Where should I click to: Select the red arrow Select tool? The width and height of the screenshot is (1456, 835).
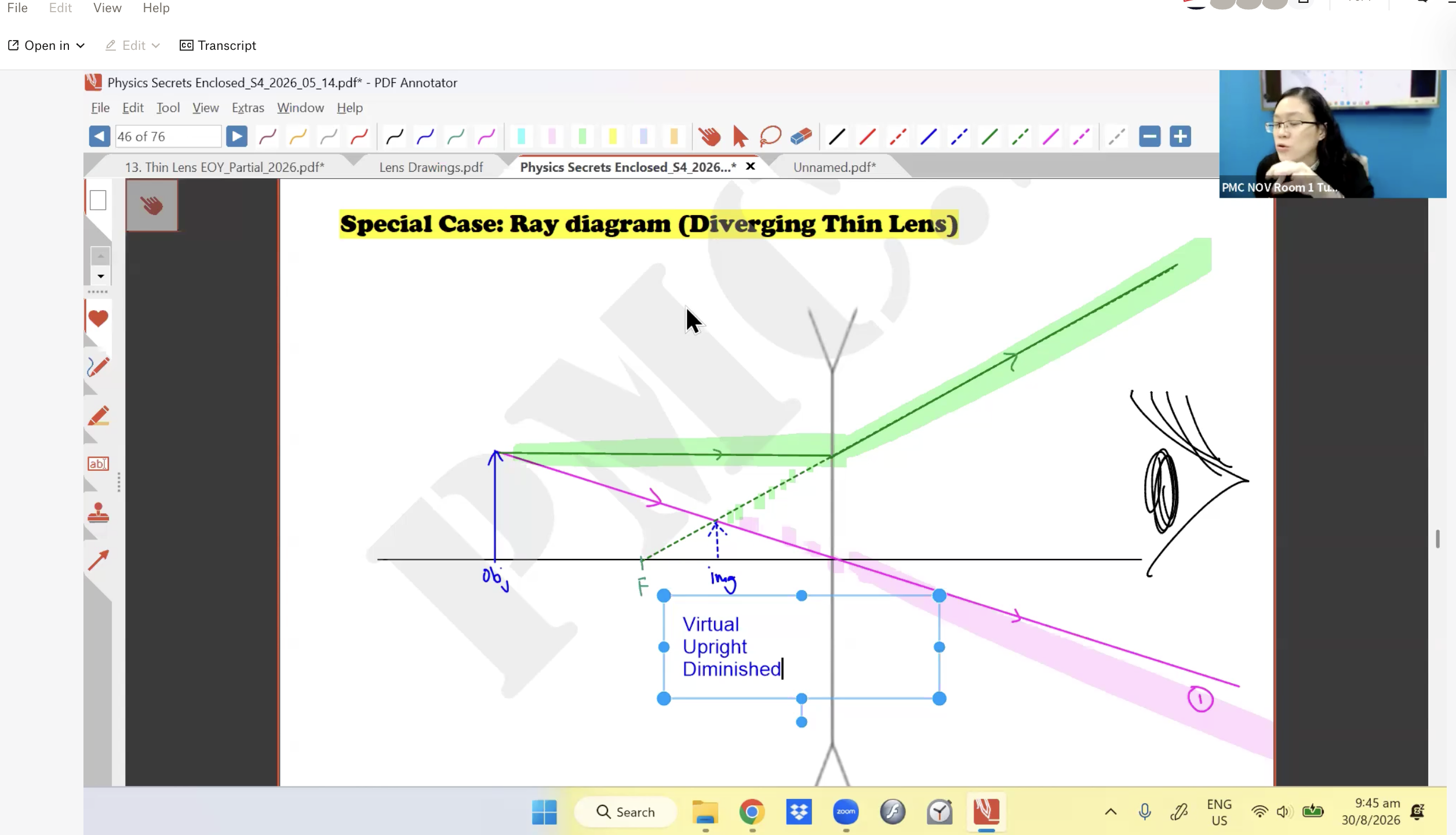click(740, 136)
